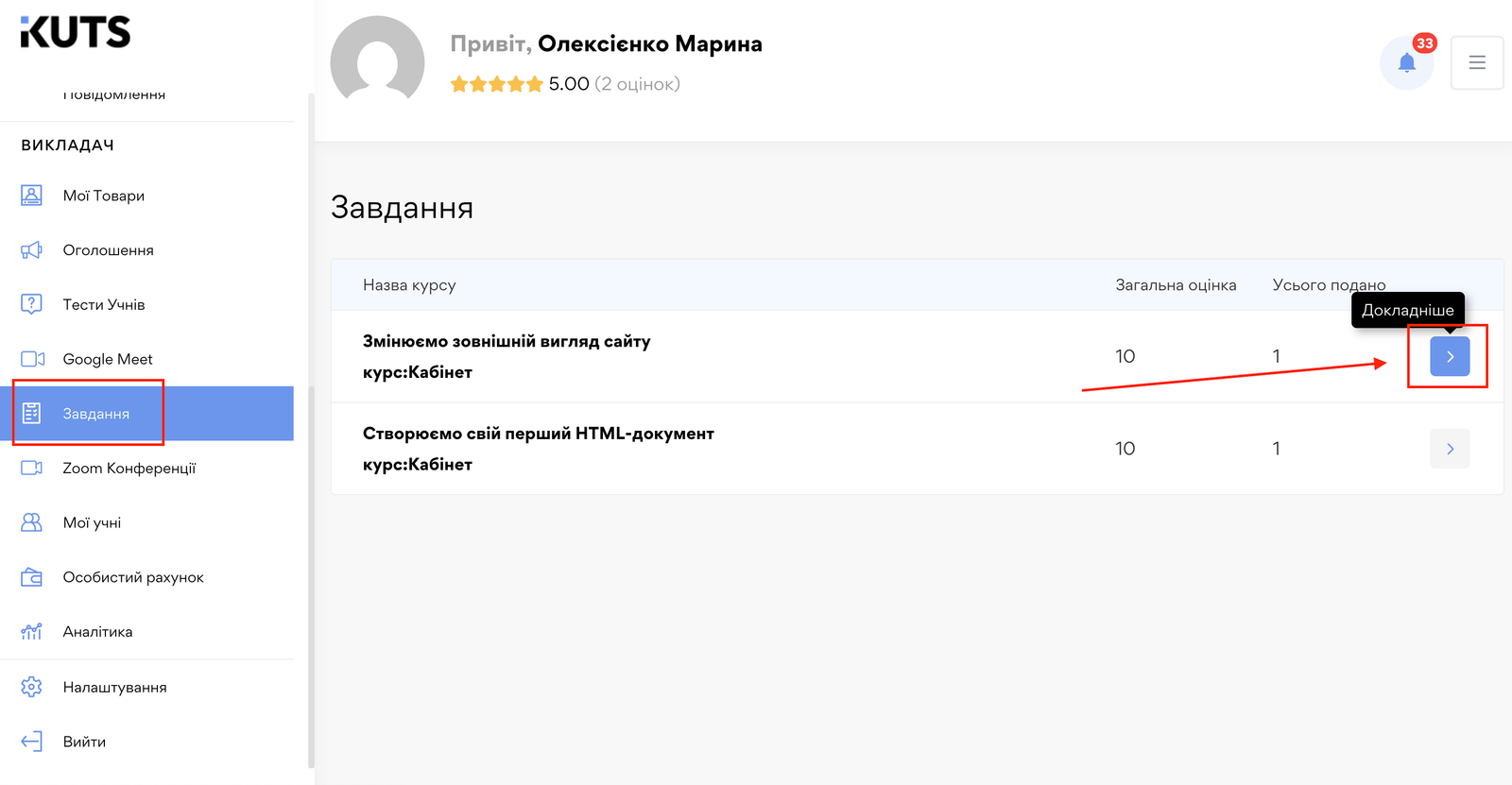This screenshot has height=785, width=1512.
Task: Open the notifications bell icon
Action: [1407, 63]
